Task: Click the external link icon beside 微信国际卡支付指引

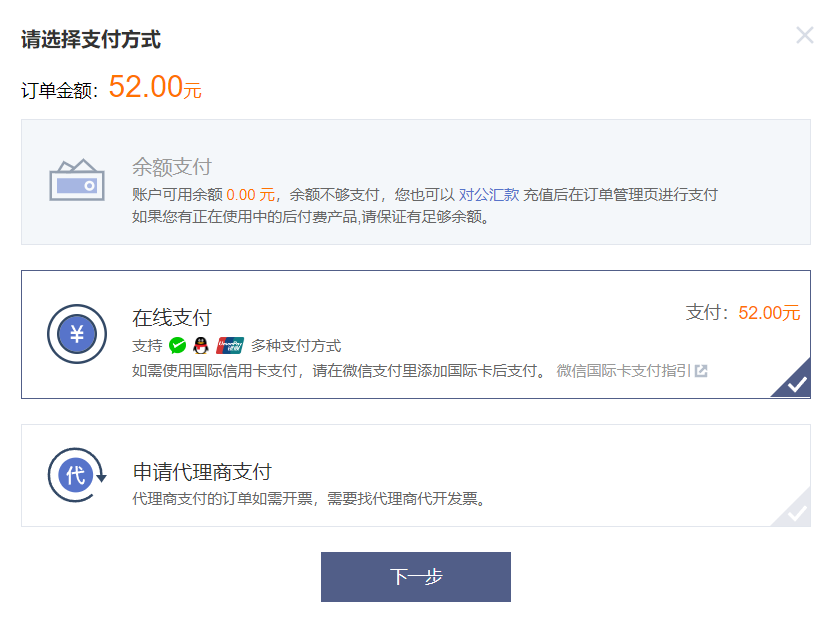Action: point(701,371)
